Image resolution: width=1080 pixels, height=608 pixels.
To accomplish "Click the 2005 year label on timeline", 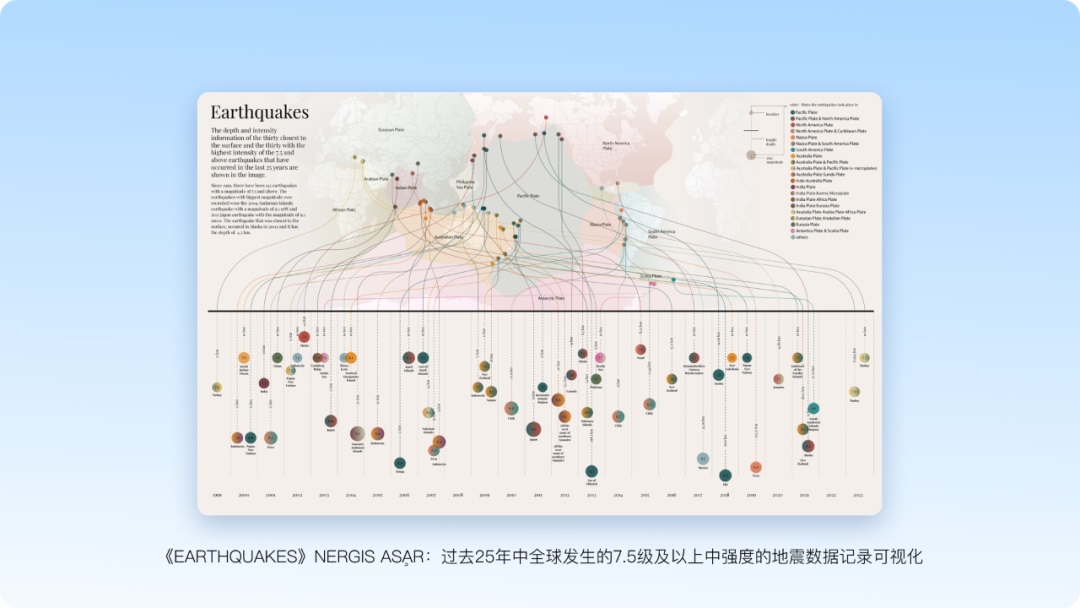I will click(377, 495).
